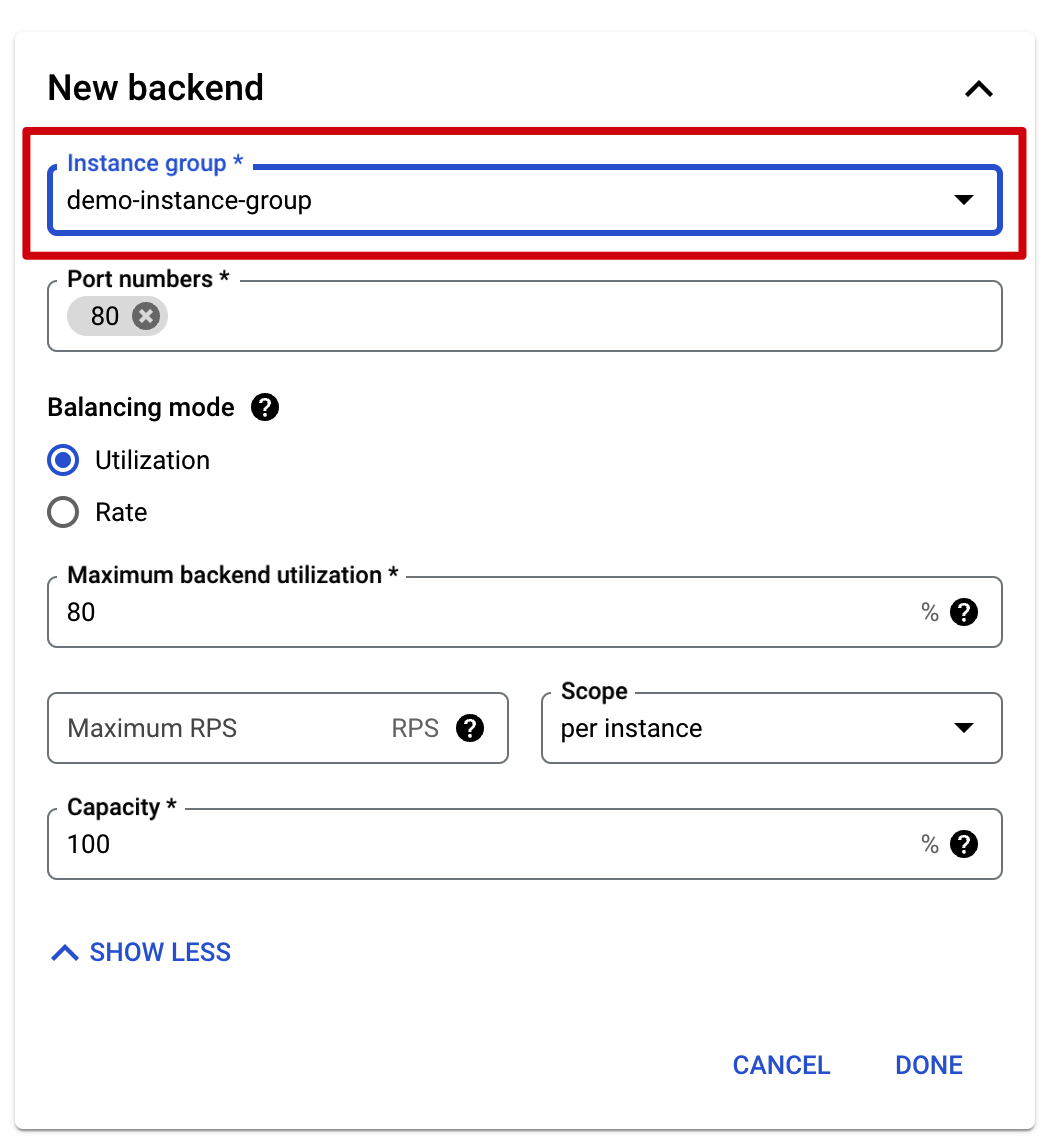Click into the Capacity field

pos(480,844)
